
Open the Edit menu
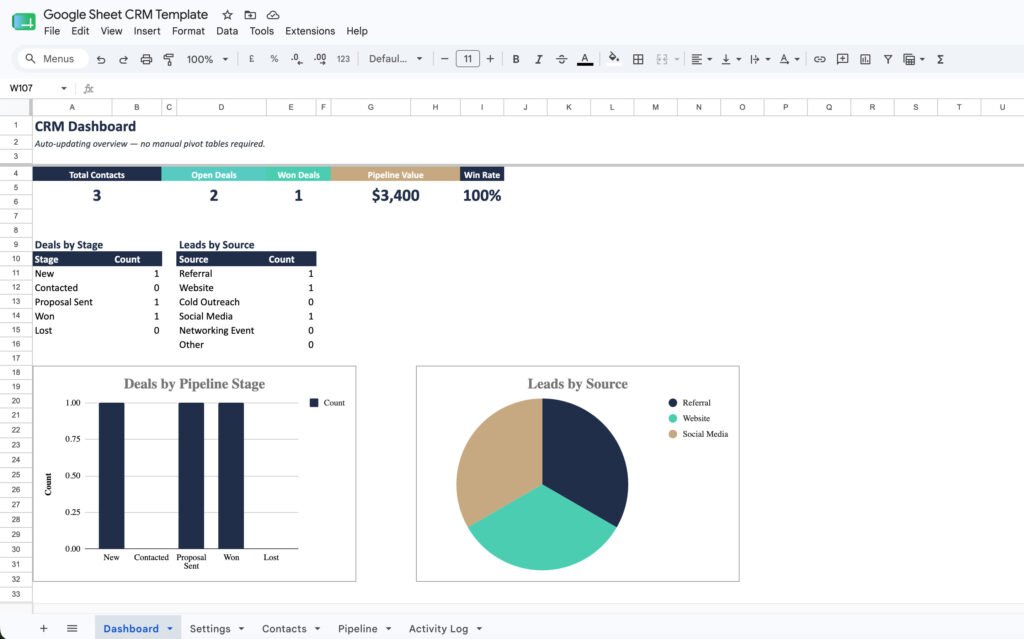pyautogui.click(x=80, y=31)
